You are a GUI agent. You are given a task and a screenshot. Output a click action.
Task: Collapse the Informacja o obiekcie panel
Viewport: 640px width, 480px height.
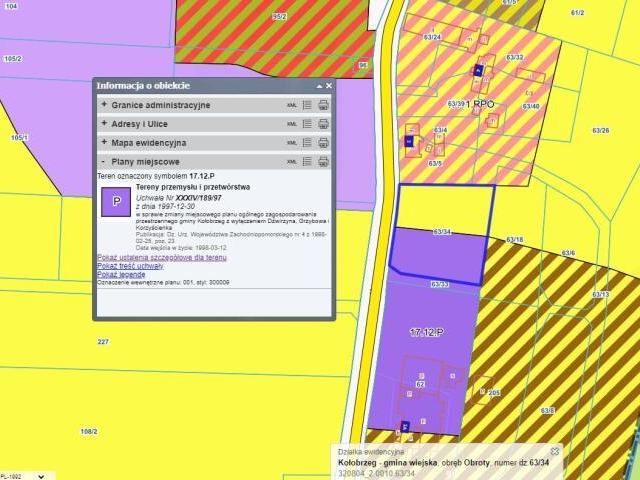click(318, 87)
